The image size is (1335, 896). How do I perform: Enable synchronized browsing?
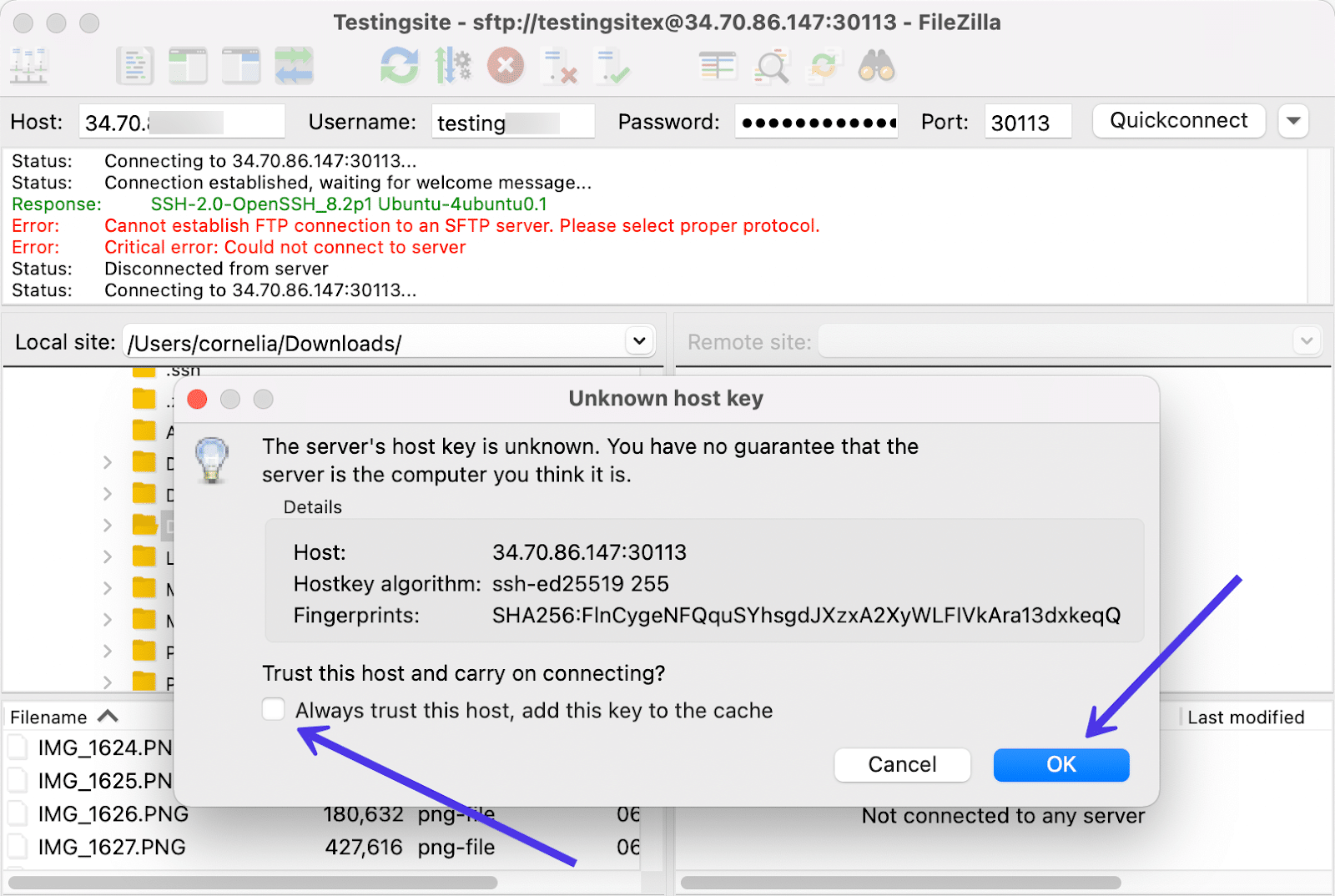[825, 65]
